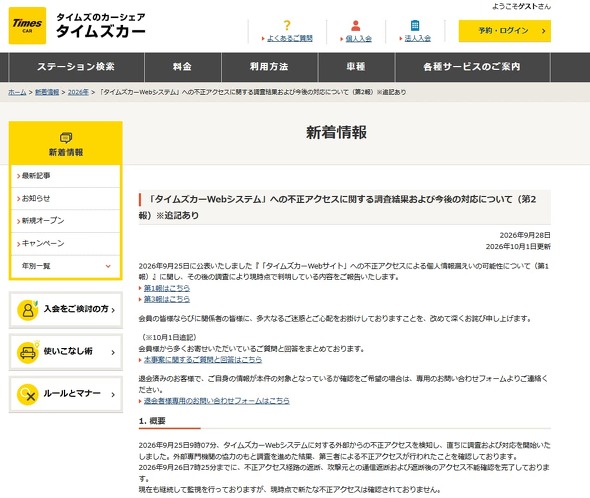The height and width of the screenshot is (498, 590).
Task: Click the ルールとマナー icon
Action: (x=27, y=394)
